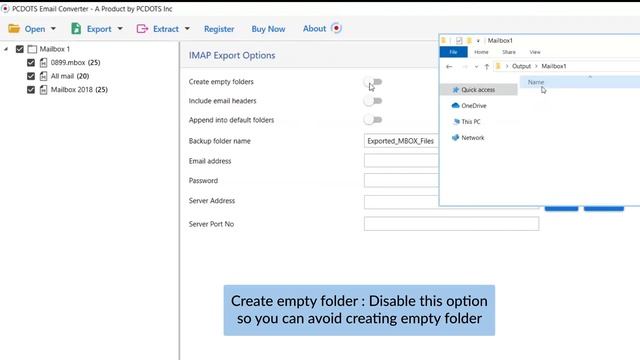Toggle the Create empty folders switch
This screenshot has height=360, width=640.
click(373, 82)
